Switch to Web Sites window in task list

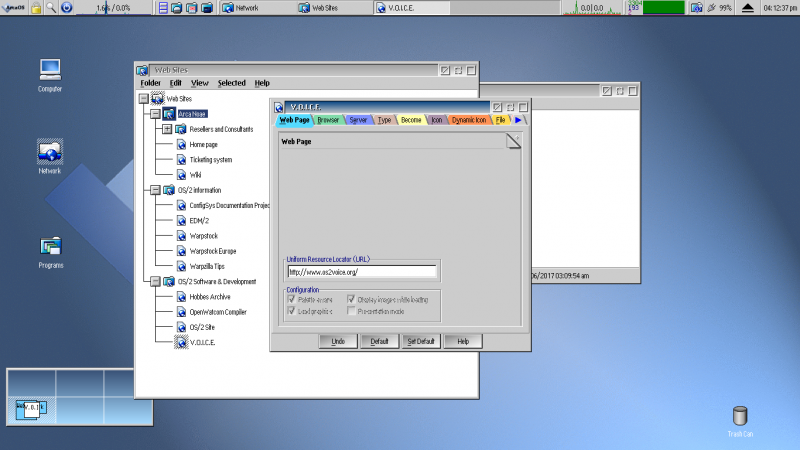pos(334,8)
